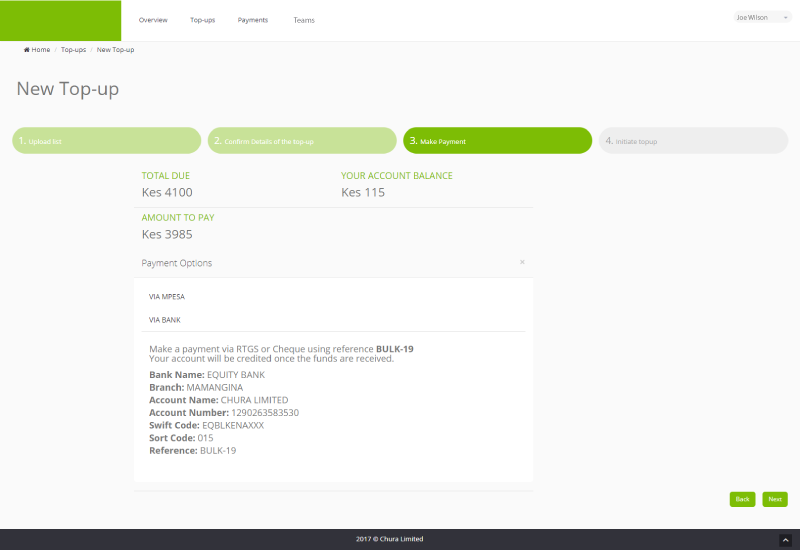Click the account number 1290263583530
This screenshot has height=550, width=800.
pos(251,412)
